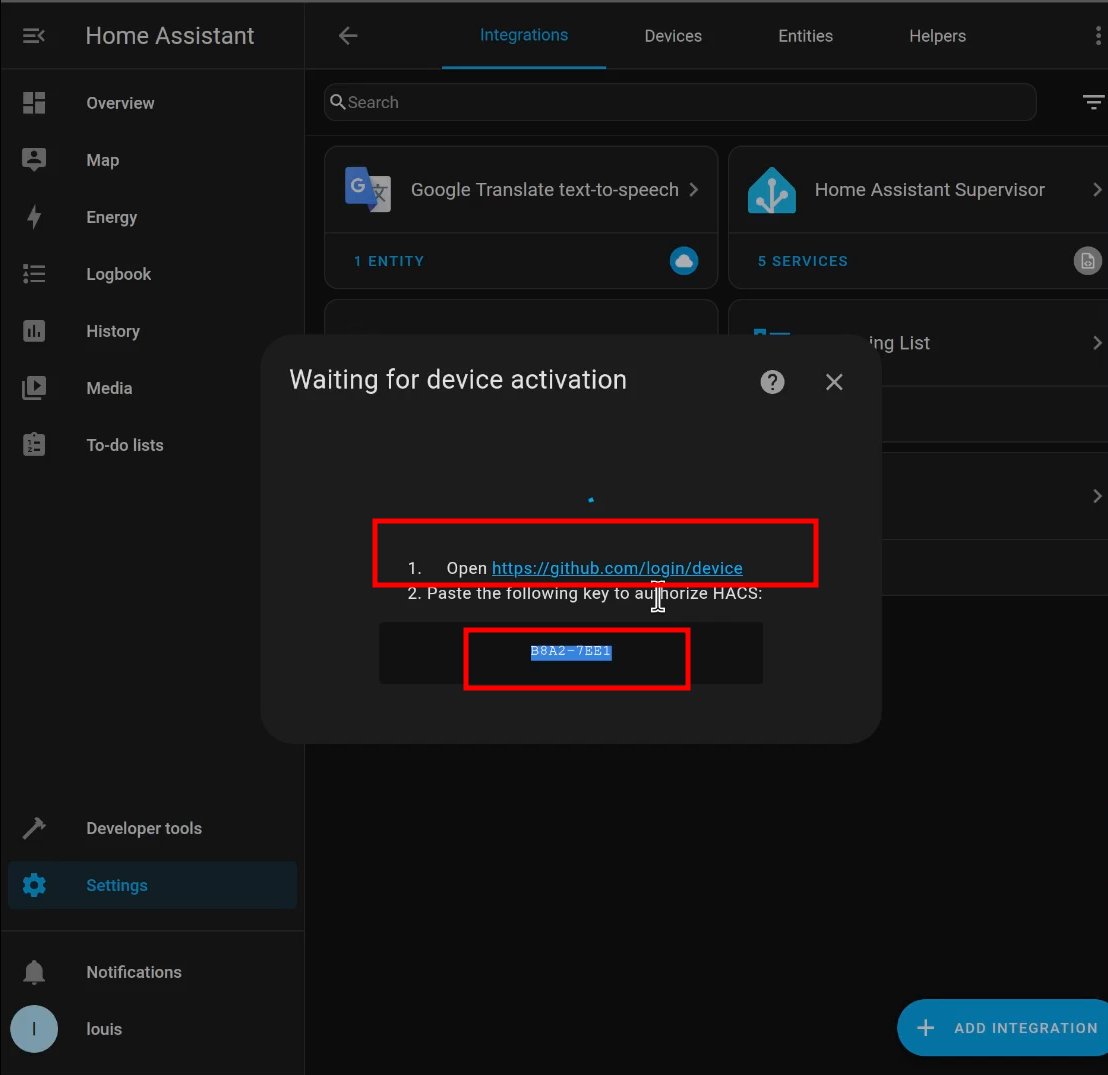Open Developer tools hammer icon
Screen dimensions: 1108x1075
point(34,828)
